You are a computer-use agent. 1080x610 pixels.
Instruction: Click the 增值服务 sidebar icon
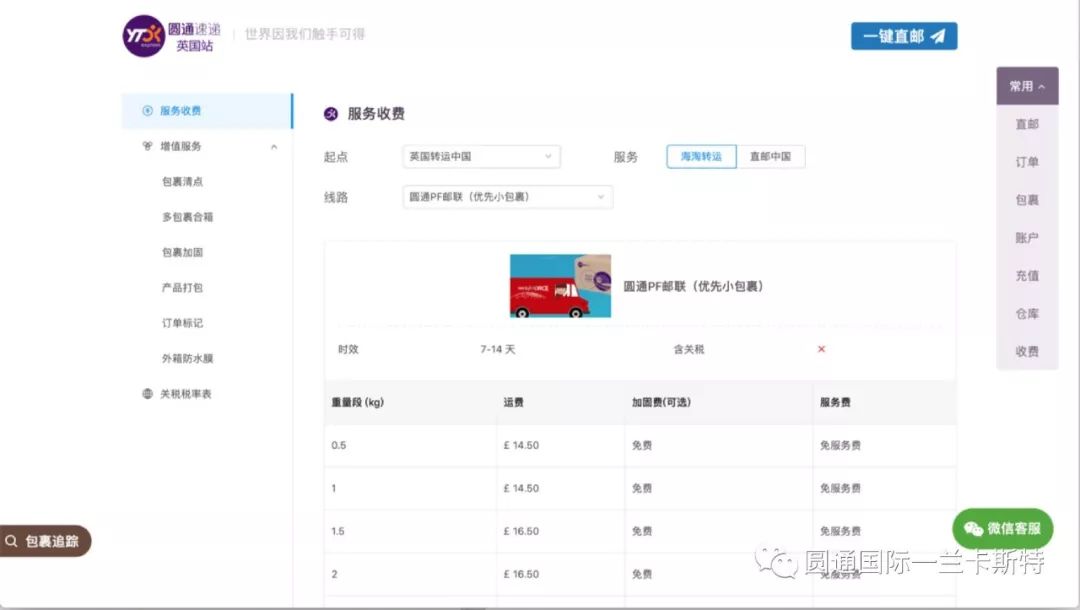[148, 146]
